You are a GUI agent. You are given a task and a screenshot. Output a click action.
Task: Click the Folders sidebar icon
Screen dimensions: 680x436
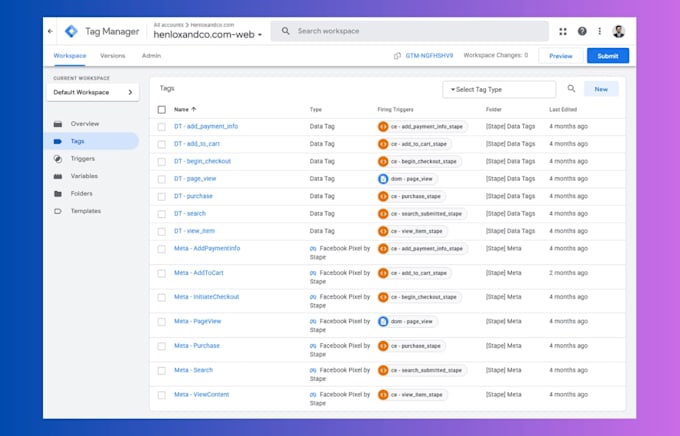58,193
